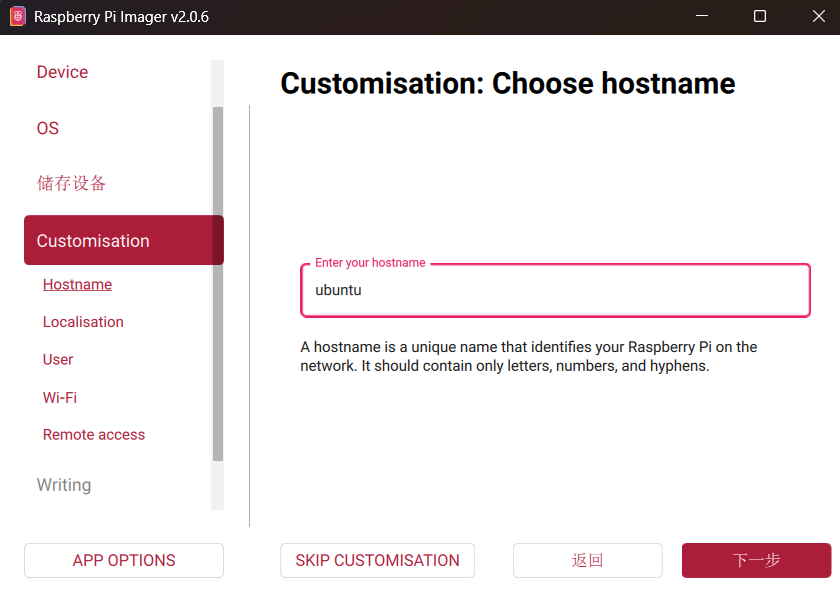Open the OS step in sidebar

click(48, 128)
